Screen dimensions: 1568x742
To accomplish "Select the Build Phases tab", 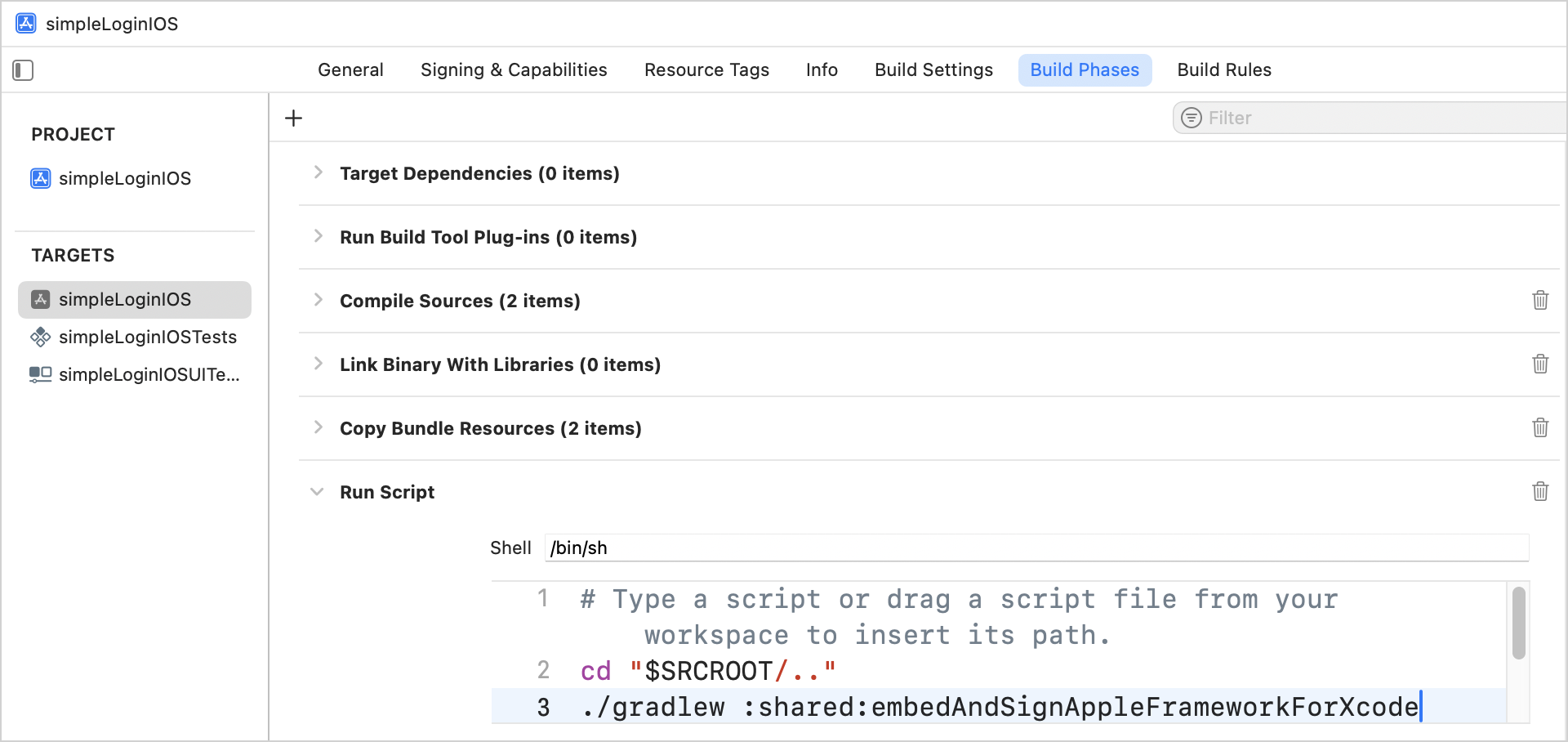I will click(1085, 70).
